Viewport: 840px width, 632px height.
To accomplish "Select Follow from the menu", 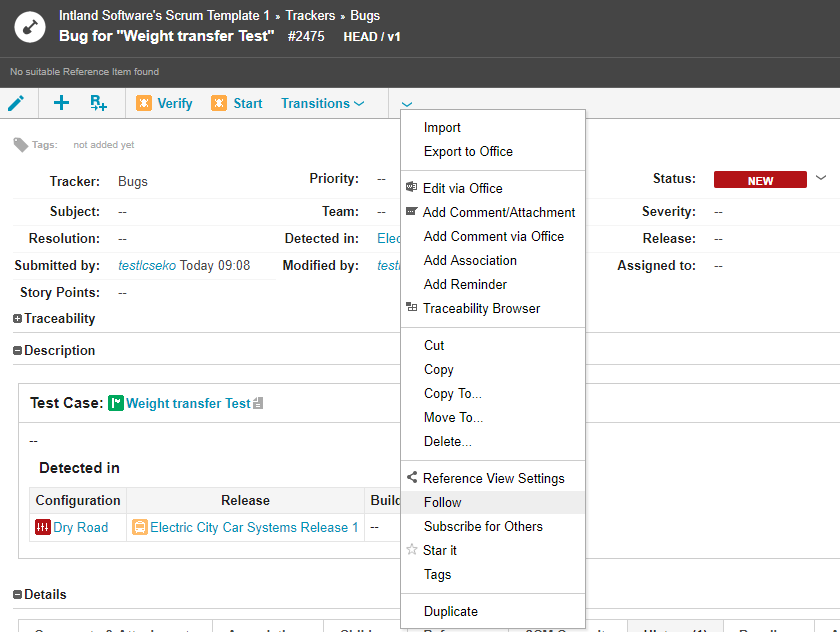I will pos(442,502).
